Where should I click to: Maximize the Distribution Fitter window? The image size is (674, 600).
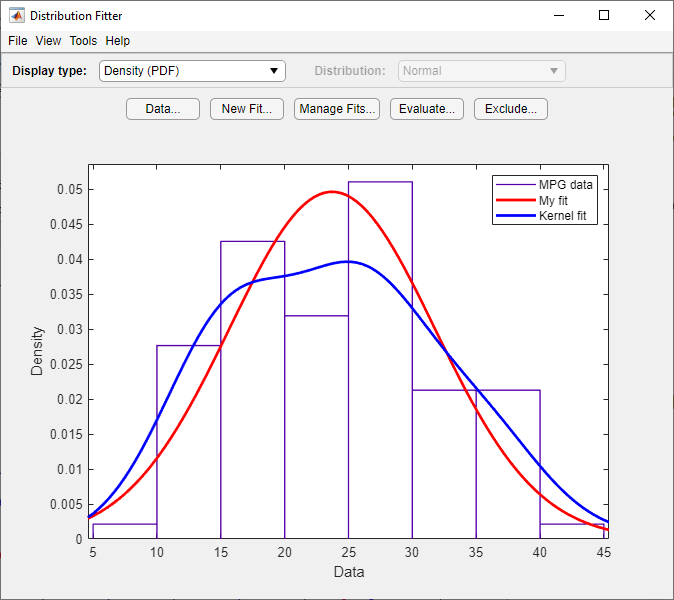604,15
